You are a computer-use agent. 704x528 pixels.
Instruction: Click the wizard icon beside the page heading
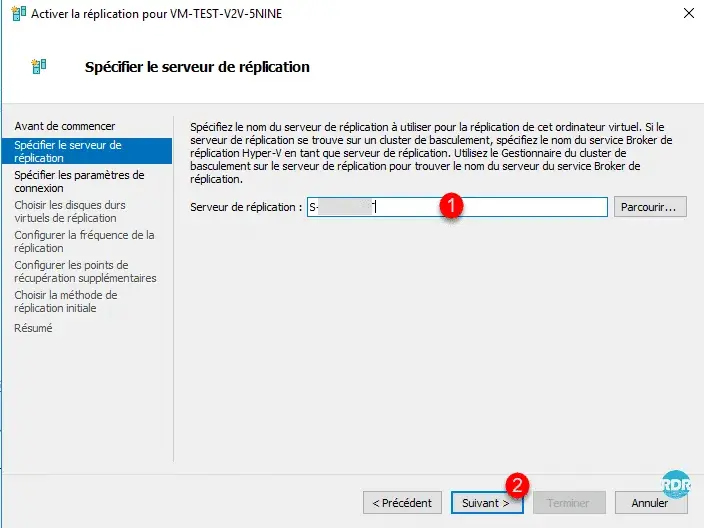pyautogui.click(x=39, y=67)
